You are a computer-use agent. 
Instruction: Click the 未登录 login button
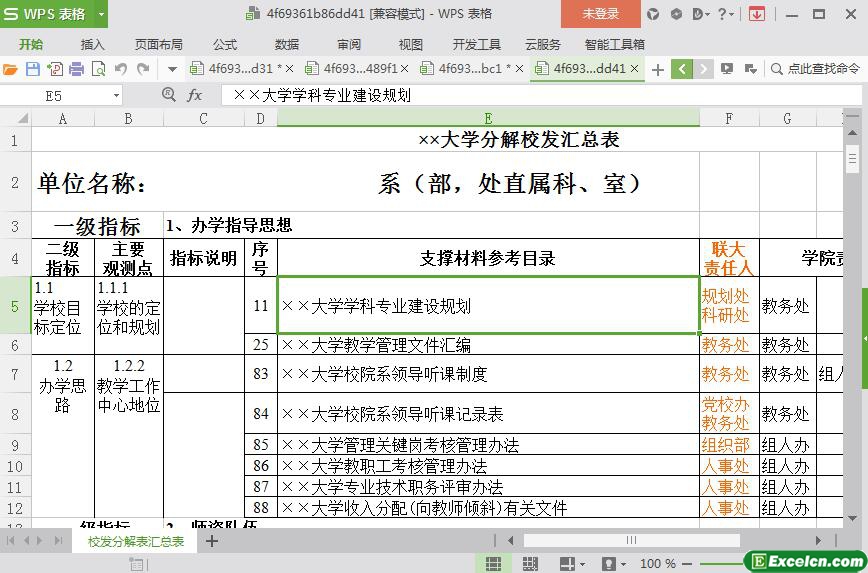click(x=600, y=14)
